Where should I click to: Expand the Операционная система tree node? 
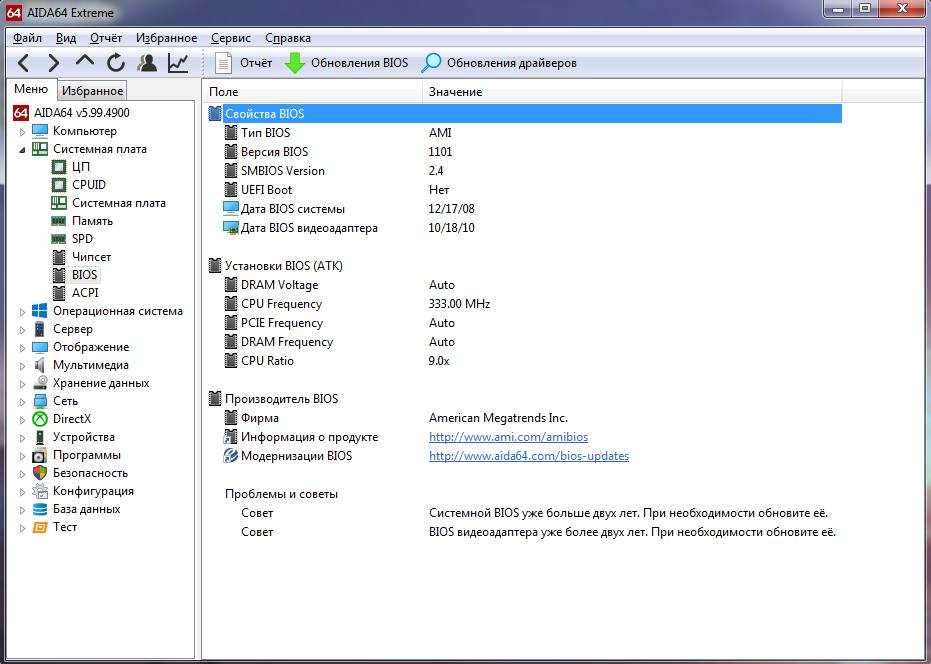(x=23, y=311)
